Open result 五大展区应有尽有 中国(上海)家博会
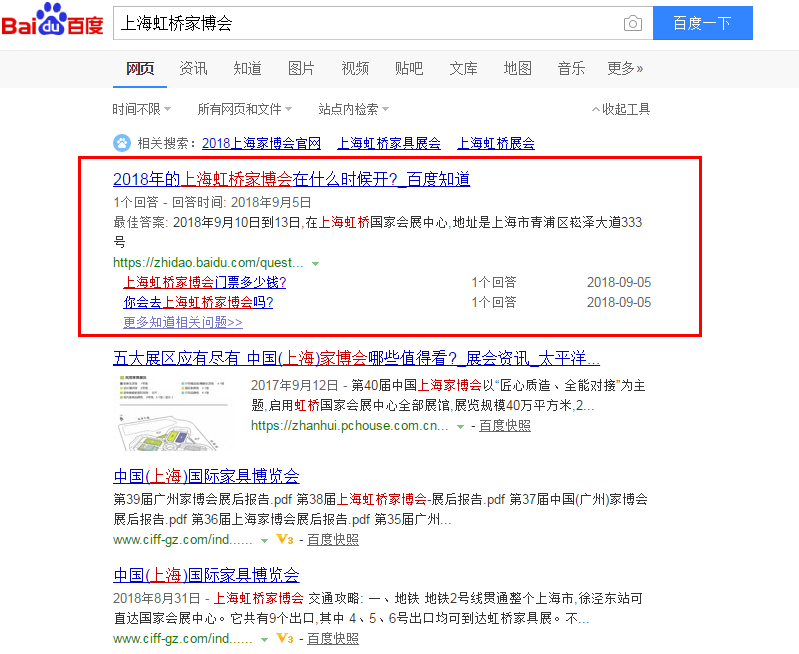The width and height of the screenshot is (799, 654). (x=356, y=358)
